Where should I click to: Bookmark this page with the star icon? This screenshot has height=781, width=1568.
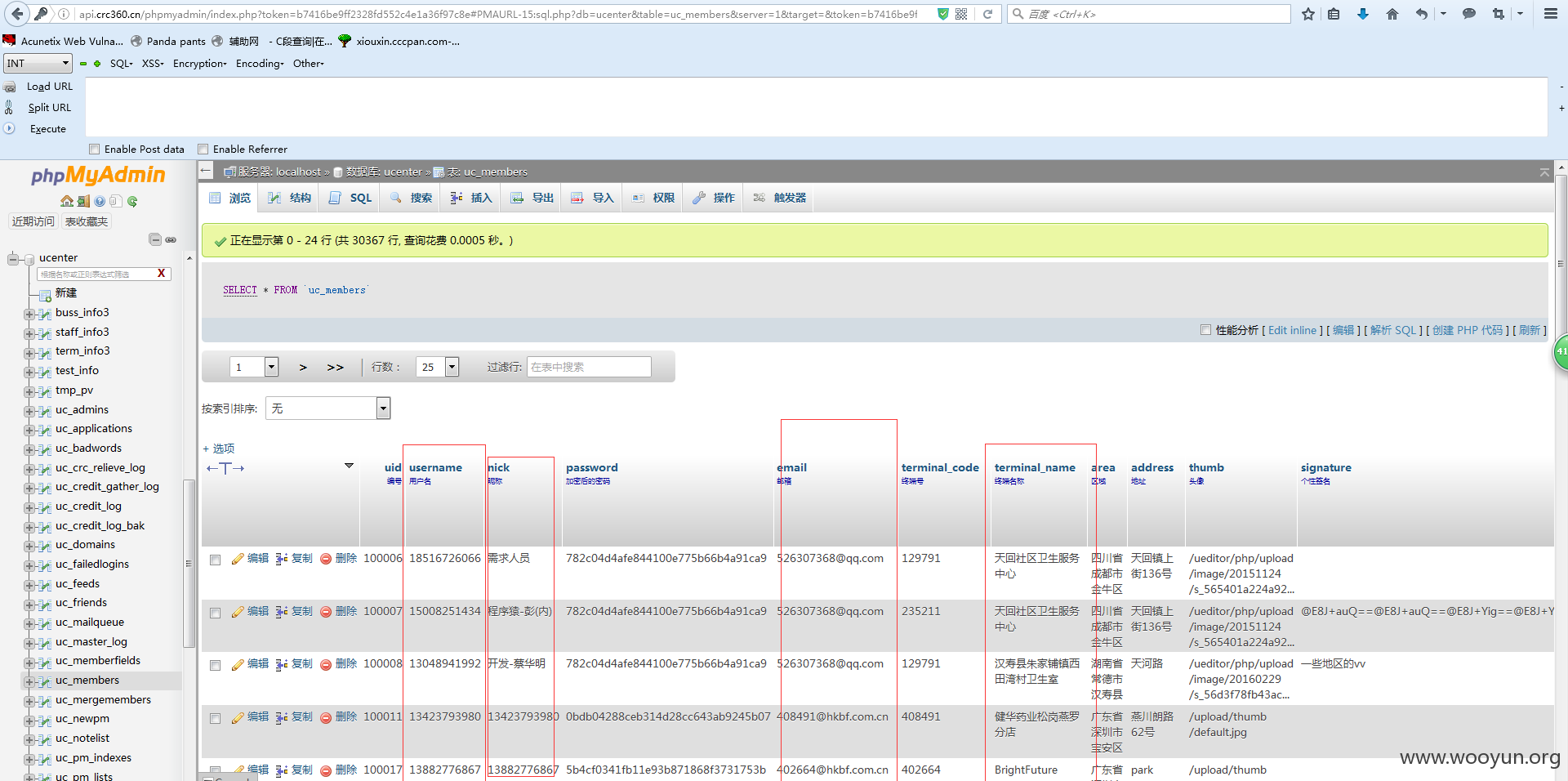pos(1308,14)
